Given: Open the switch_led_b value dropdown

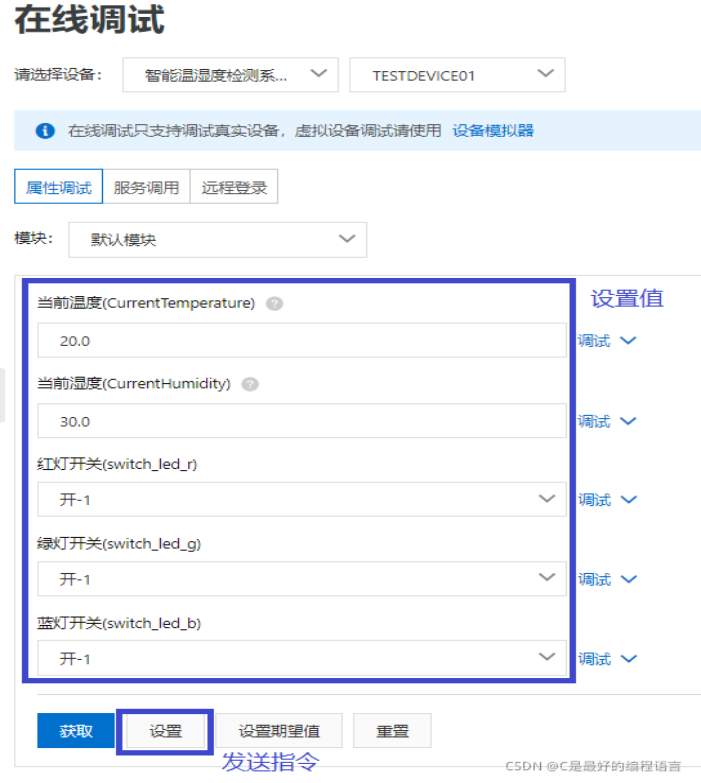Looking at the screenshot, I should point(302,658).
